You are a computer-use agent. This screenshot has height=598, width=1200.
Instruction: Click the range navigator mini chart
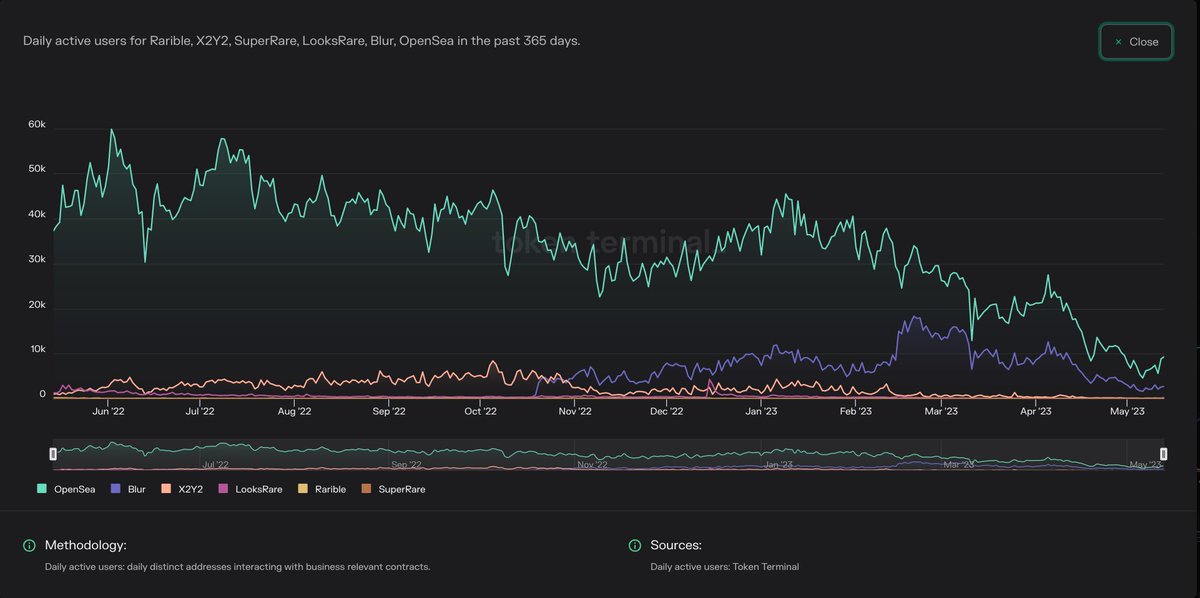tap(608, 455)
